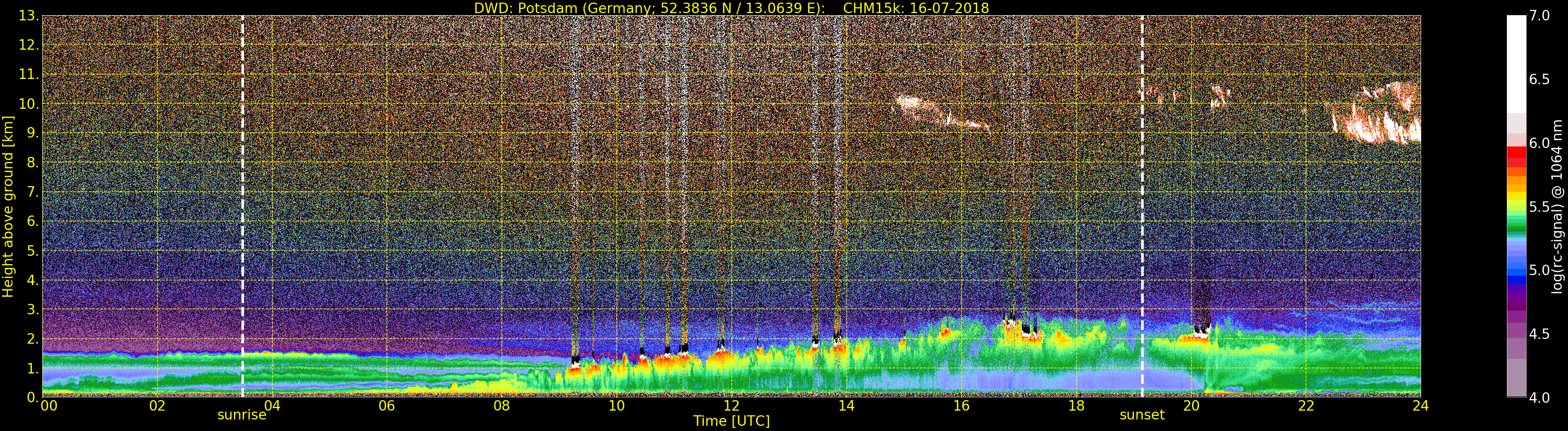Click the sunset dashed vertical line
The height and width of the screenshot is (431, 1568).
click(x=1142, y=206)
